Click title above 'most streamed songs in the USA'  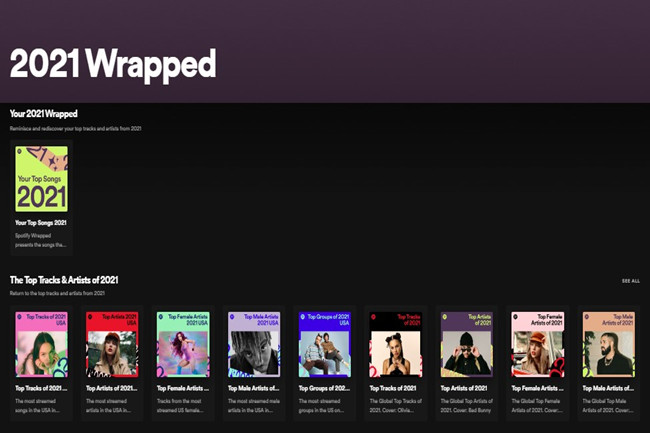[41, 388]
